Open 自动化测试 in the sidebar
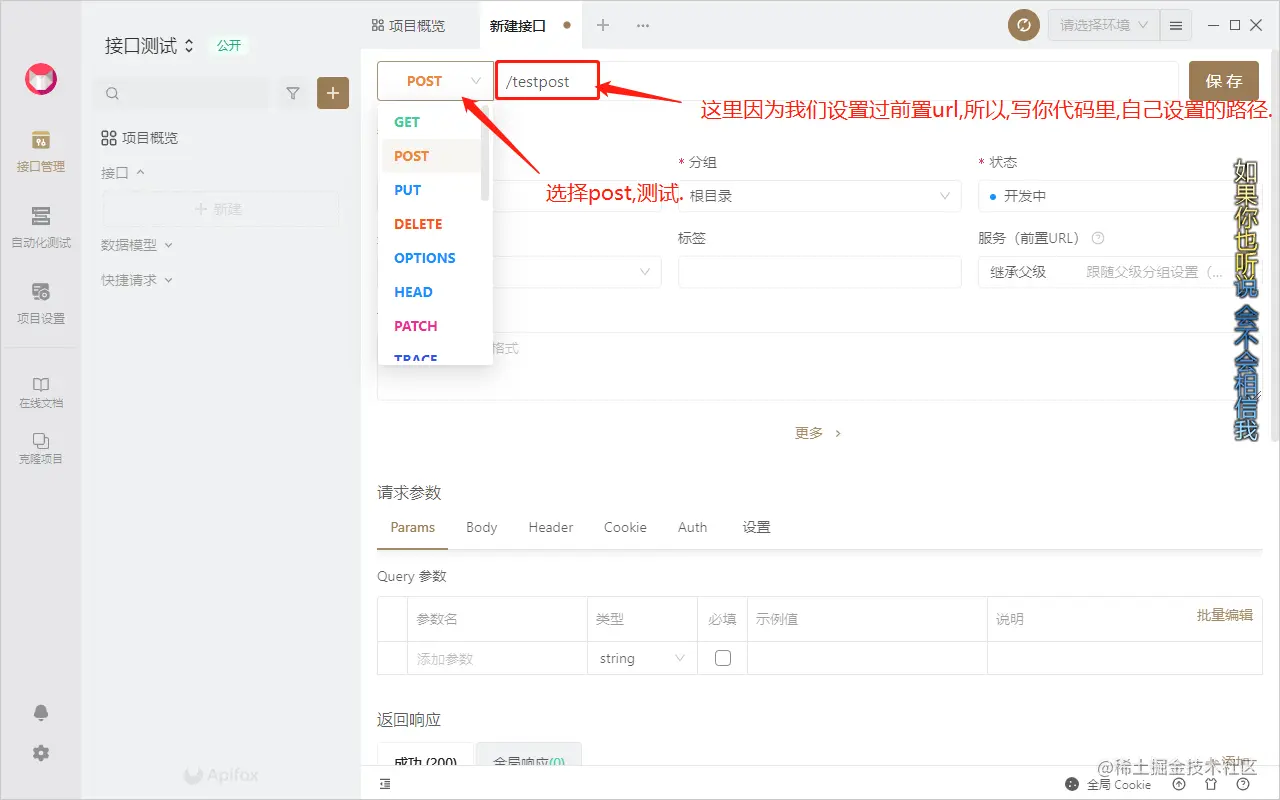This screenshot has width=1280, height=800. [x=41, y=227]
